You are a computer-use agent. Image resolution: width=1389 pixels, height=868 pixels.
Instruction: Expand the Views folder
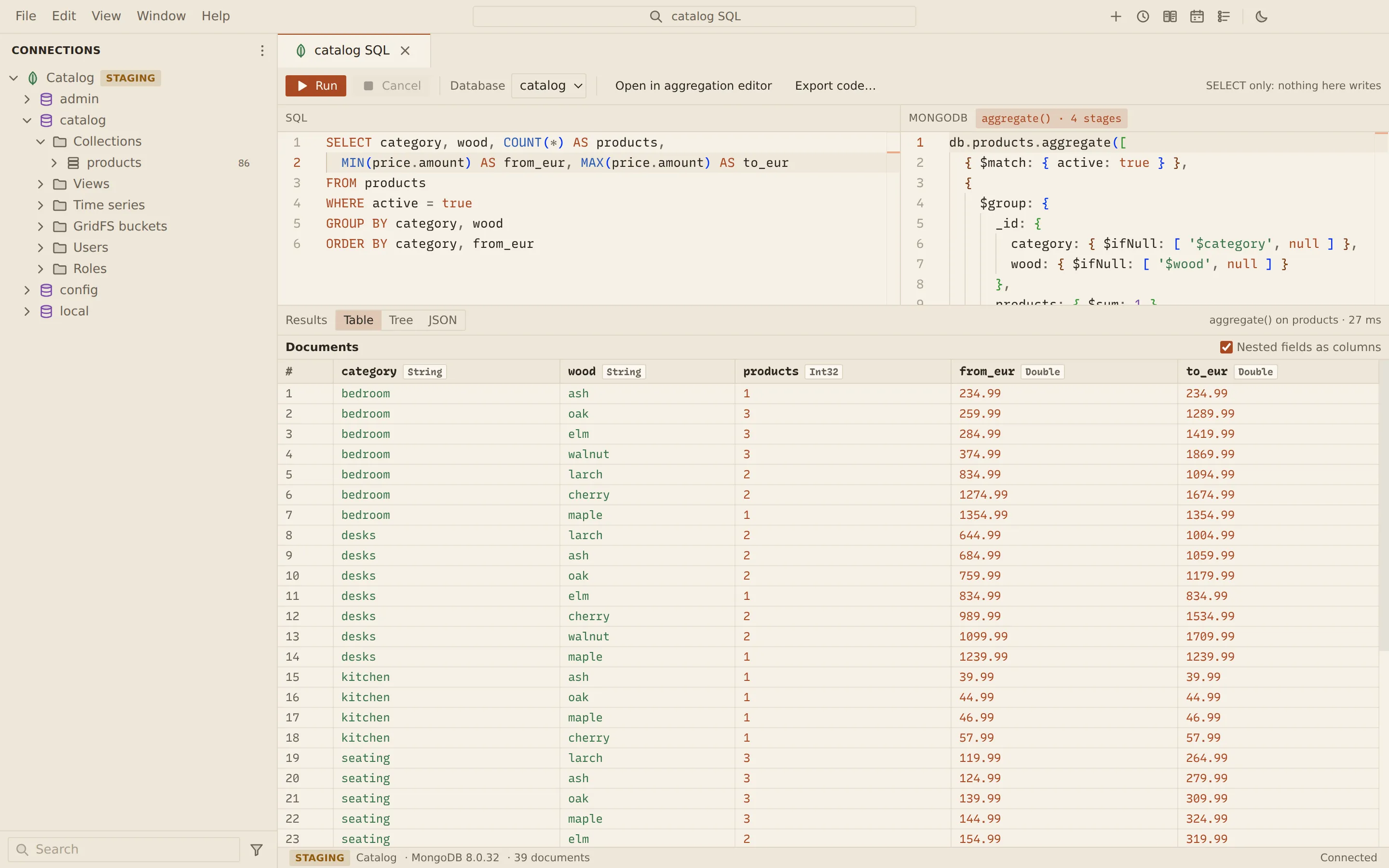click(x=41, y=184)
